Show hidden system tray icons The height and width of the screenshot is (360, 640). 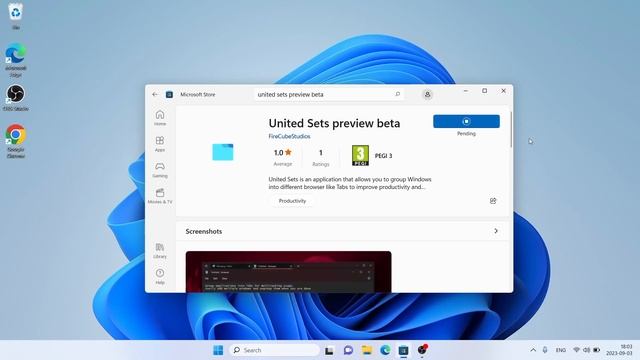(533, 350)
